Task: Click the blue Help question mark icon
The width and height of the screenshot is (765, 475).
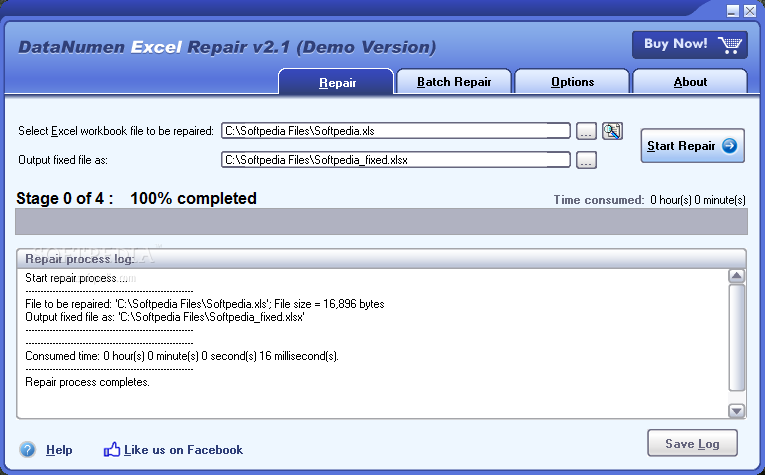Action: click(x=28, y=450)
